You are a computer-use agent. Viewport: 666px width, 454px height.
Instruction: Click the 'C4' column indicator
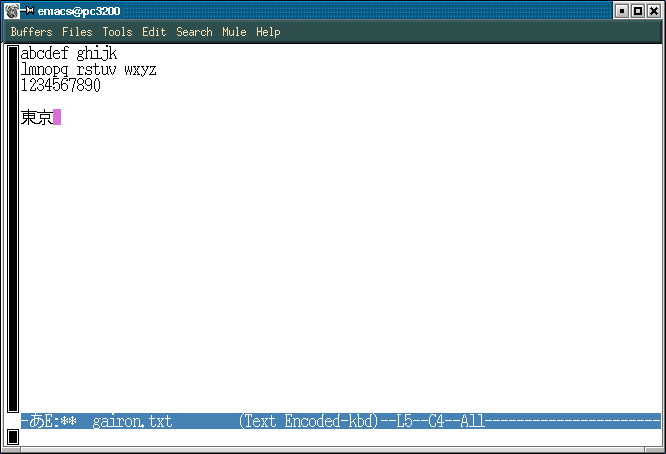point(436,421)
